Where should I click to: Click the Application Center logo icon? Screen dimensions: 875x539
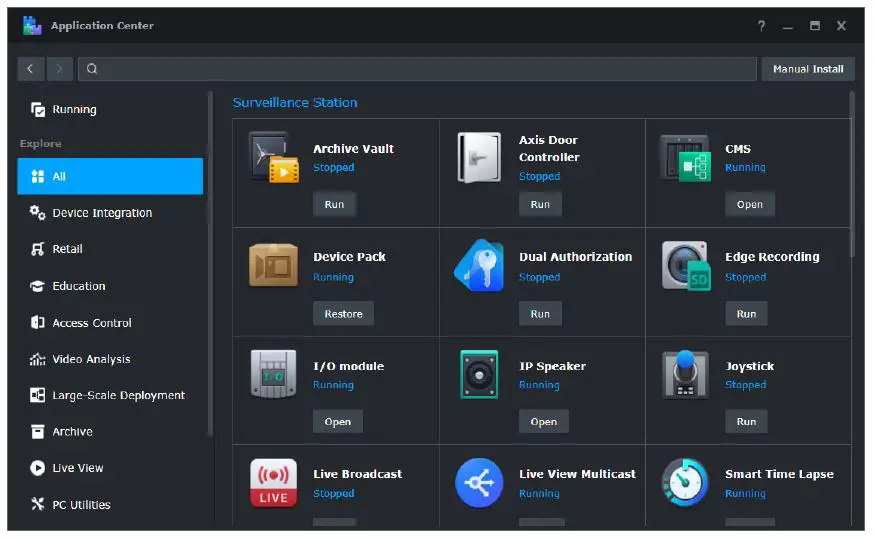click(x=32, y=26)
